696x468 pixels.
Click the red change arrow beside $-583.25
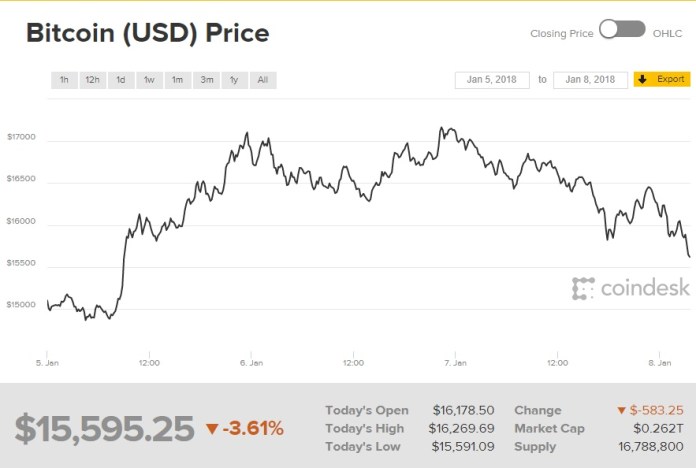(621, 410)
